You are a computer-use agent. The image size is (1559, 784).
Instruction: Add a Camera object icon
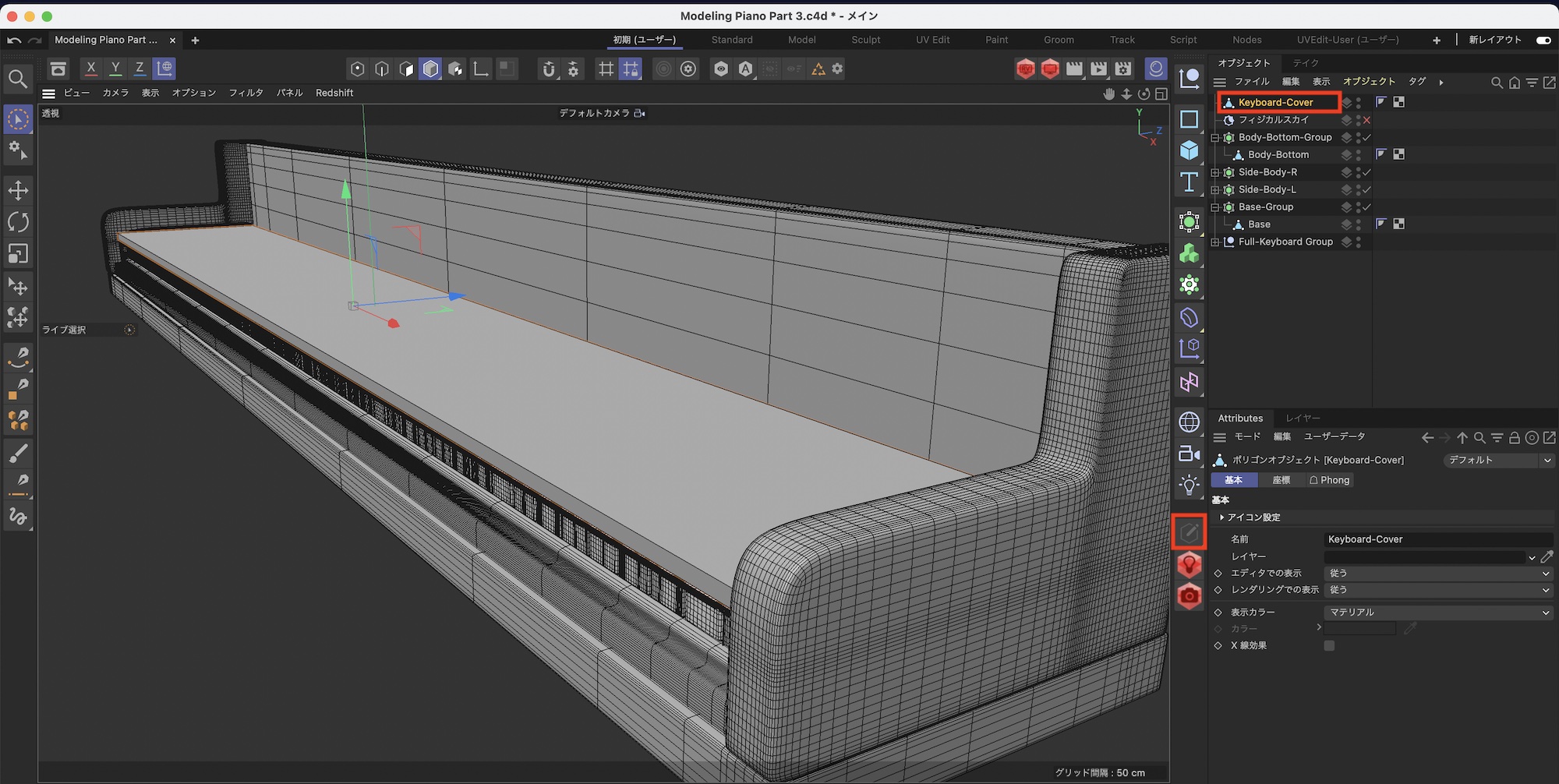[x=1189, y=454]
